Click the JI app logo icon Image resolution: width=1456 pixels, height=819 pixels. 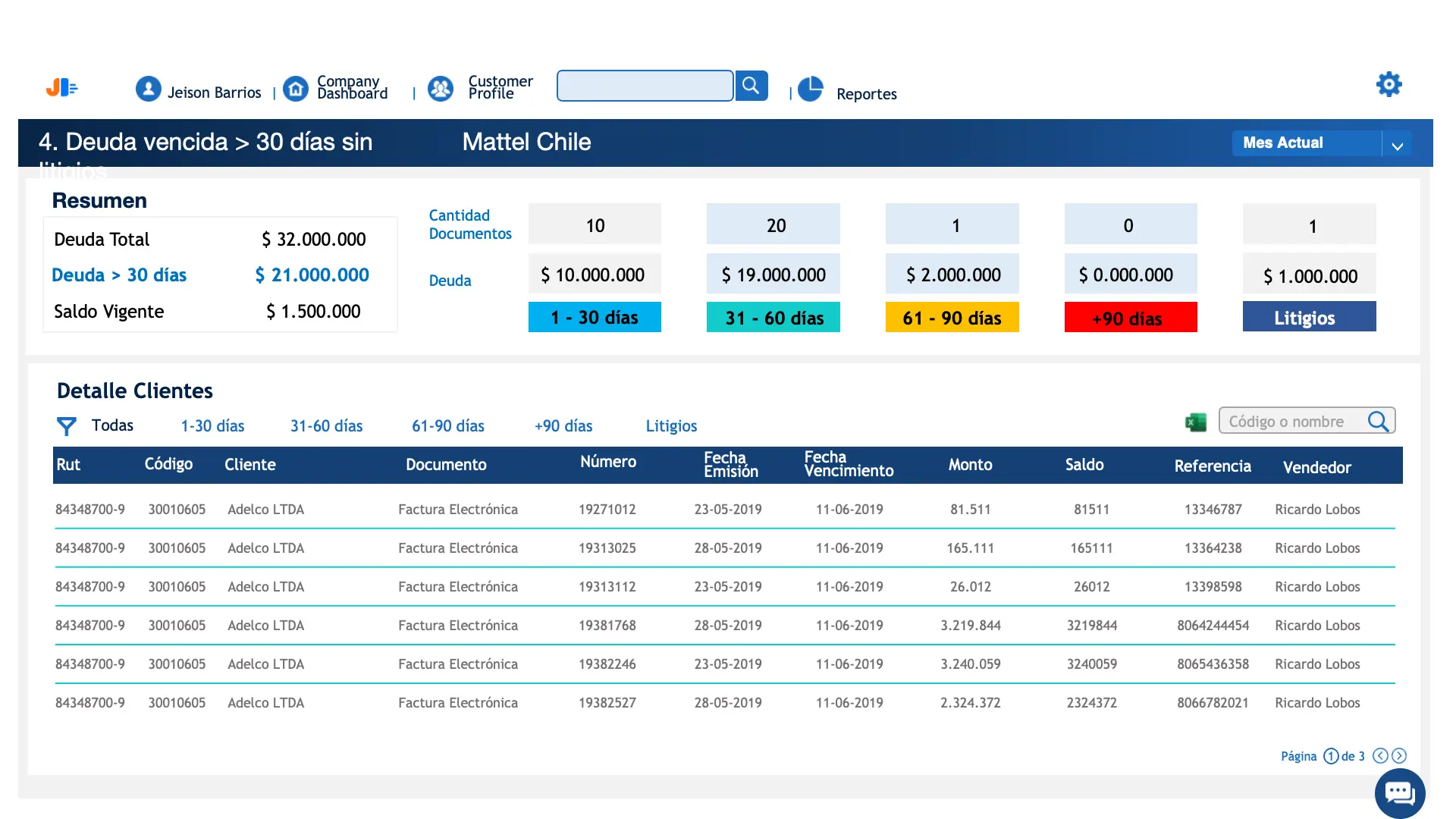(61, 88)
